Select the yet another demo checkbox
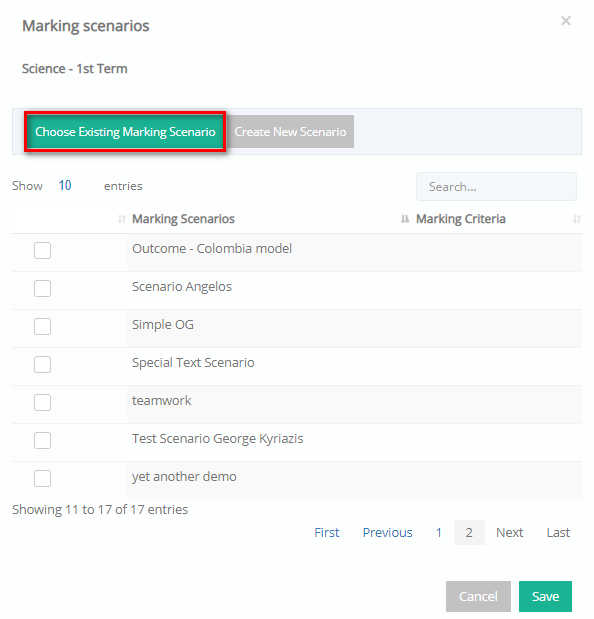Viewport: 594px width, 619px height. click(x=42, y=478)
